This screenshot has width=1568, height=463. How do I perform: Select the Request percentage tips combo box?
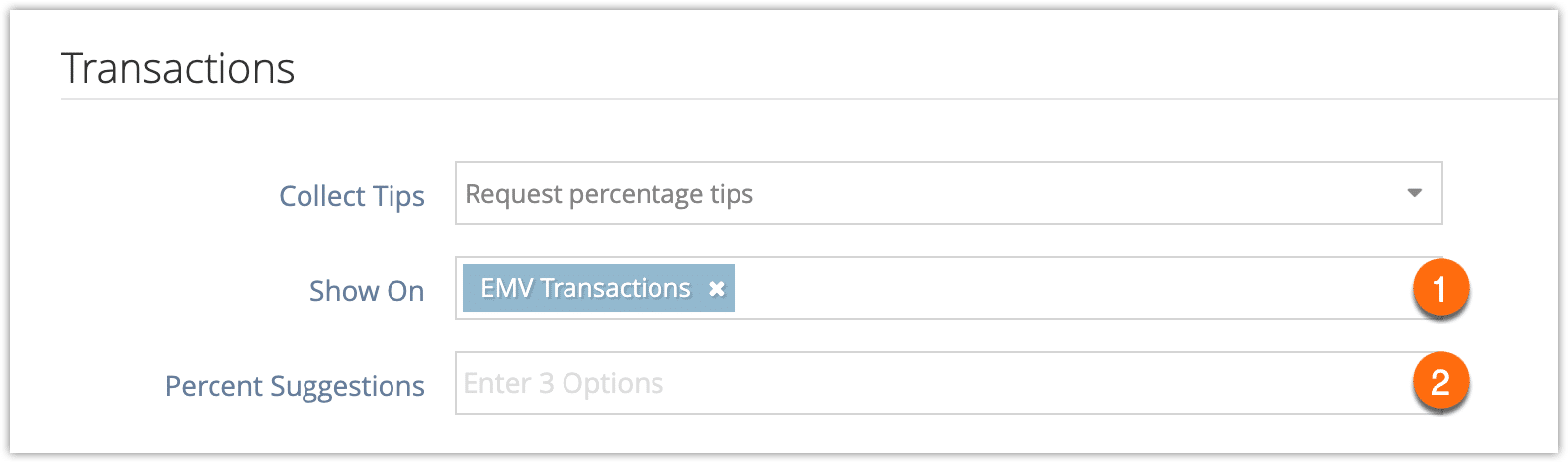(948, 193)
